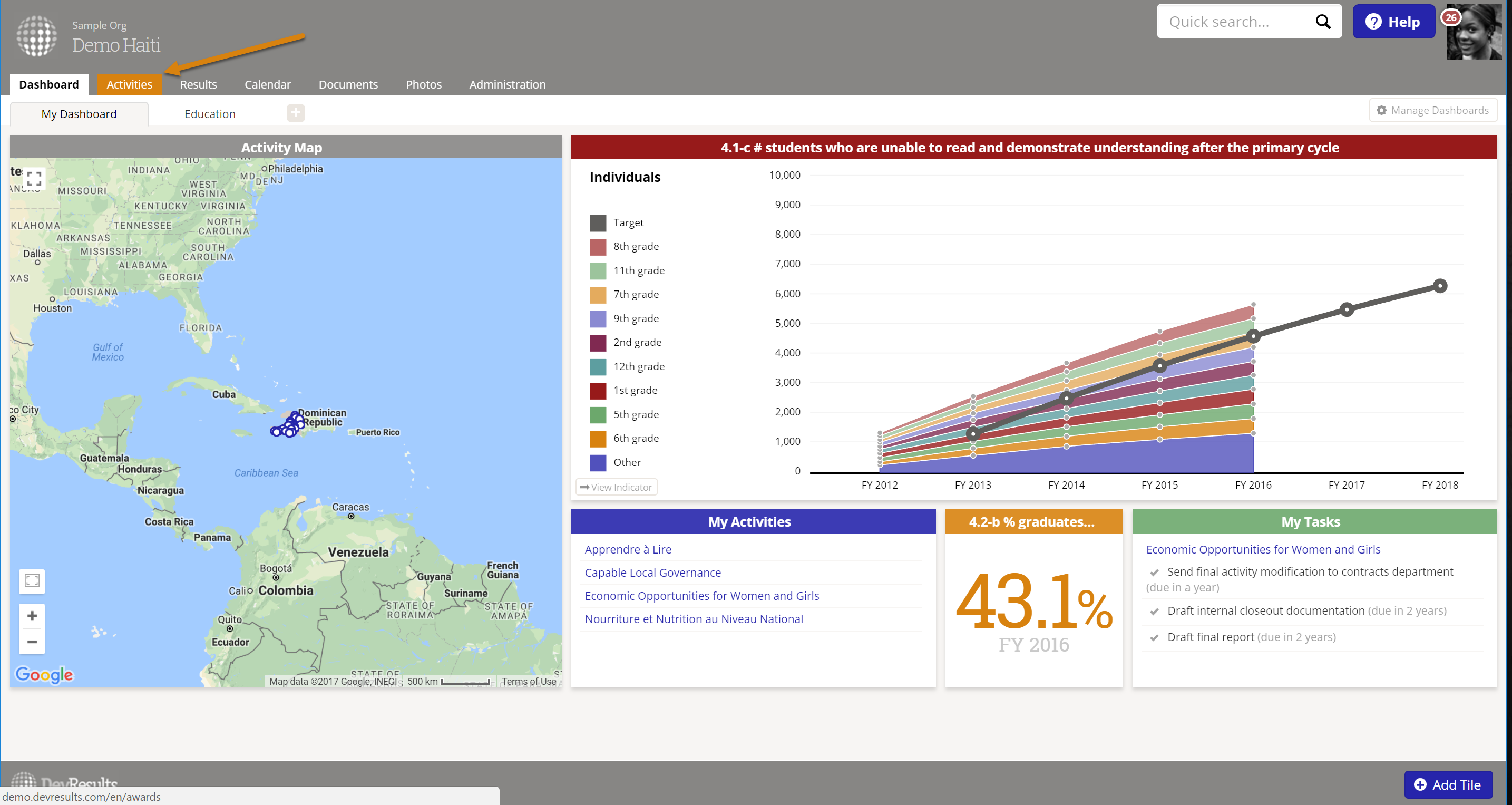Image resolution: width=1512 pixels, height=805 pixels.
Task: Check off 'Send final activity modification' task
Action: (x=1154, y=573)
